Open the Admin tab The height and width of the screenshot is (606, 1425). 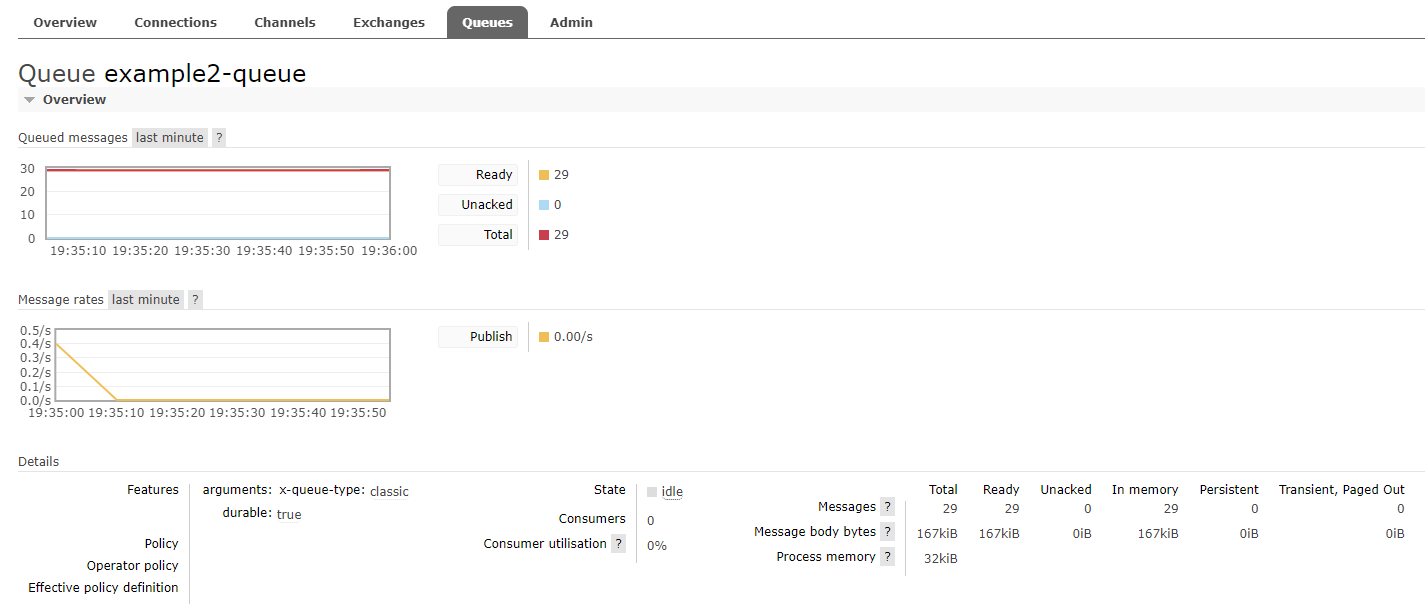tap(571, 22)
